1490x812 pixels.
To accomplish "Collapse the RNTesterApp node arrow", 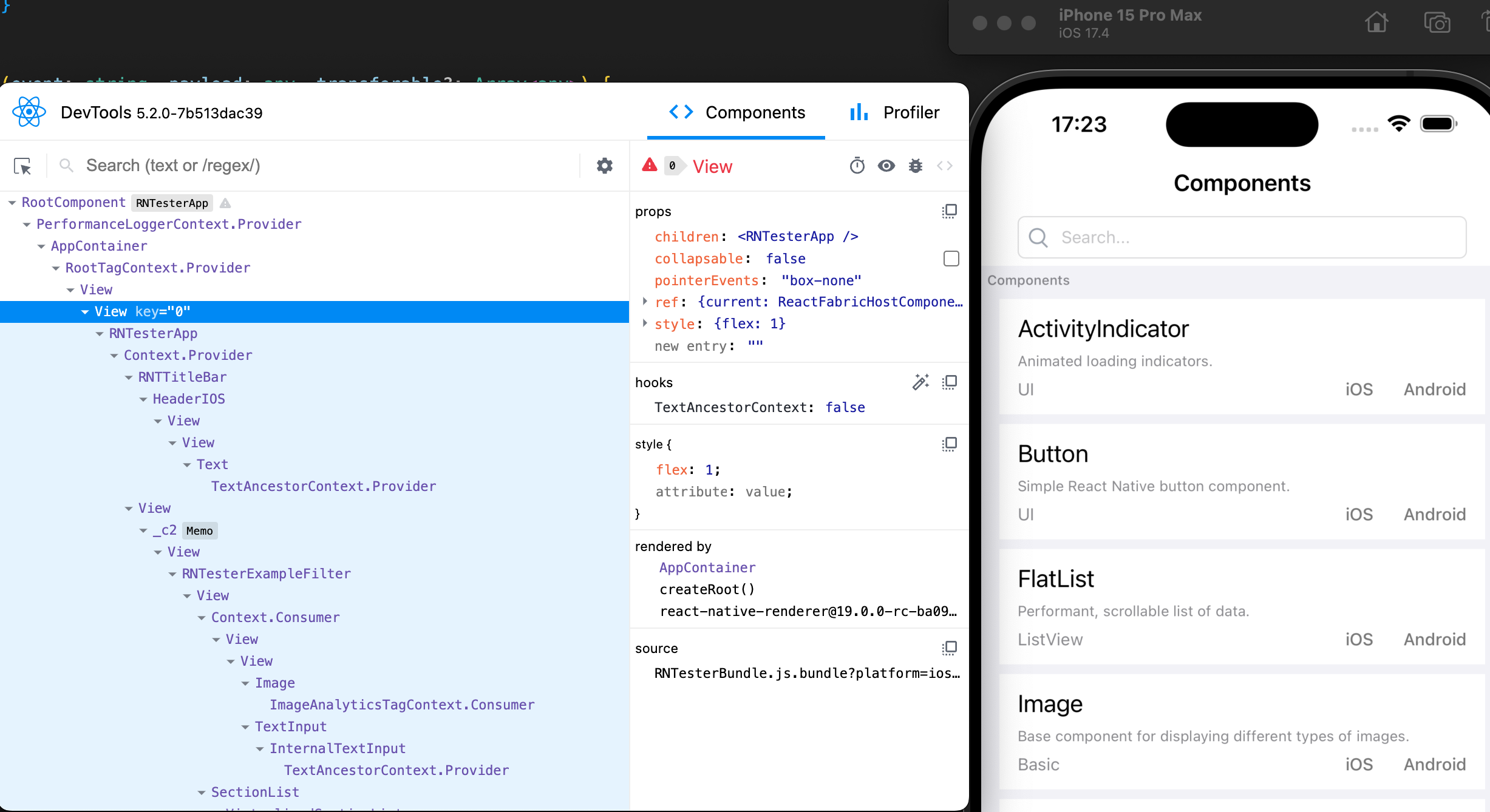I will [99, 334].
